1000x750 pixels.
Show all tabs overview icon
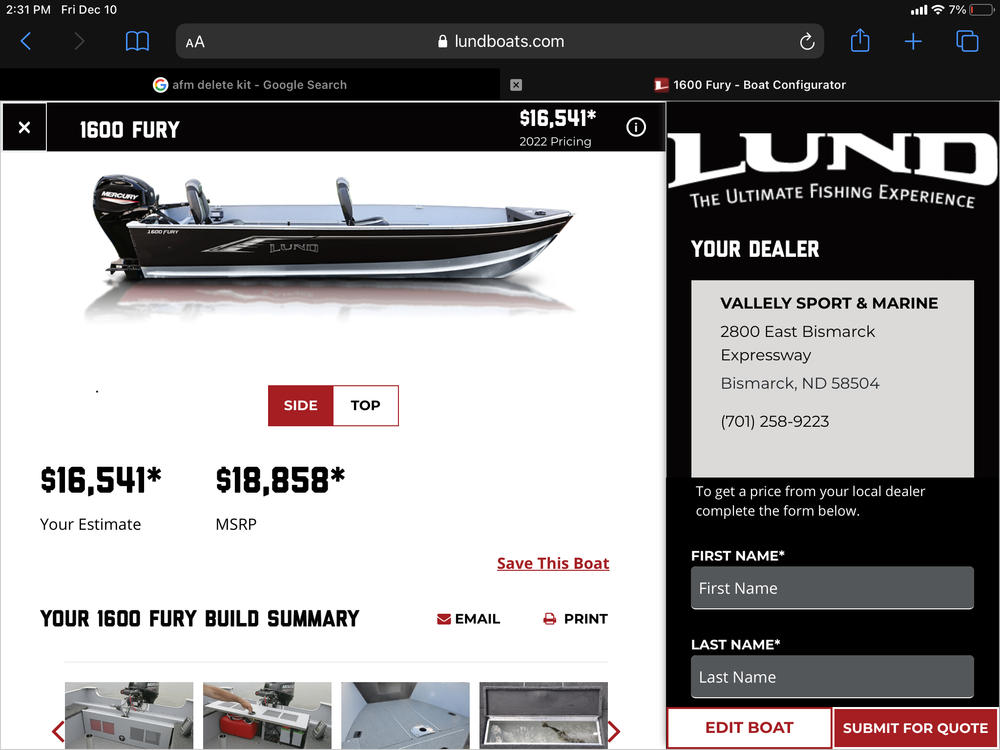click(x=967, y=41)
